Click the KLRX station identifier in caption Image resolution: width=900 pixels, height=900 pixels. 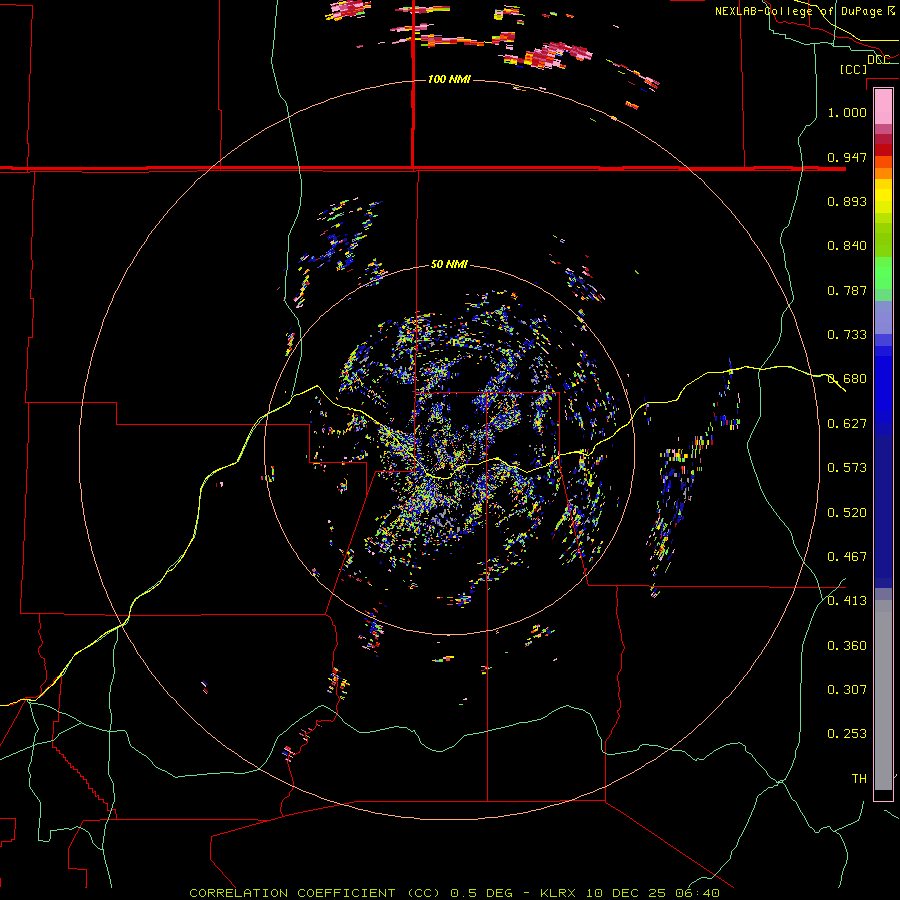point(560,893)
